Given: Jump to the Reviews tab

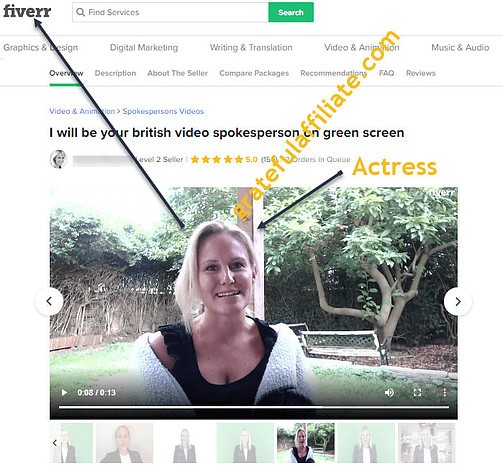Looking at the screenshot, I should (x=421, y=73).
